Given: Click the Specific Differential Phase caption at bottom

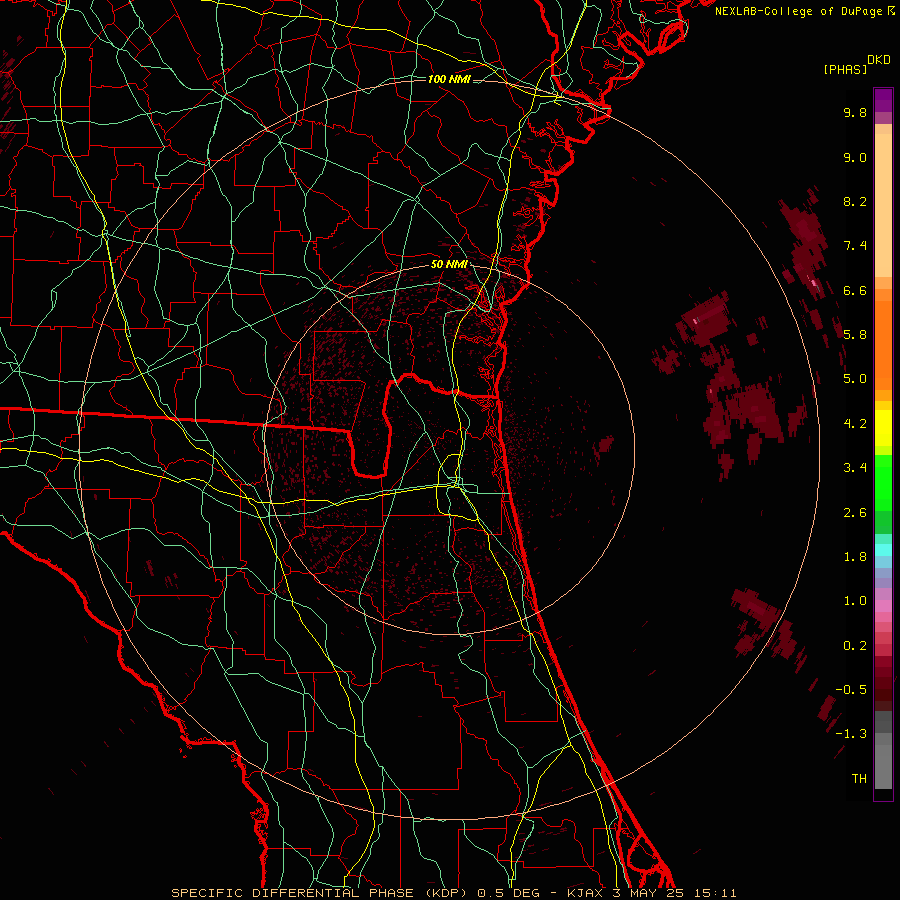Looking at the screenshot, I should pos(453,893).
